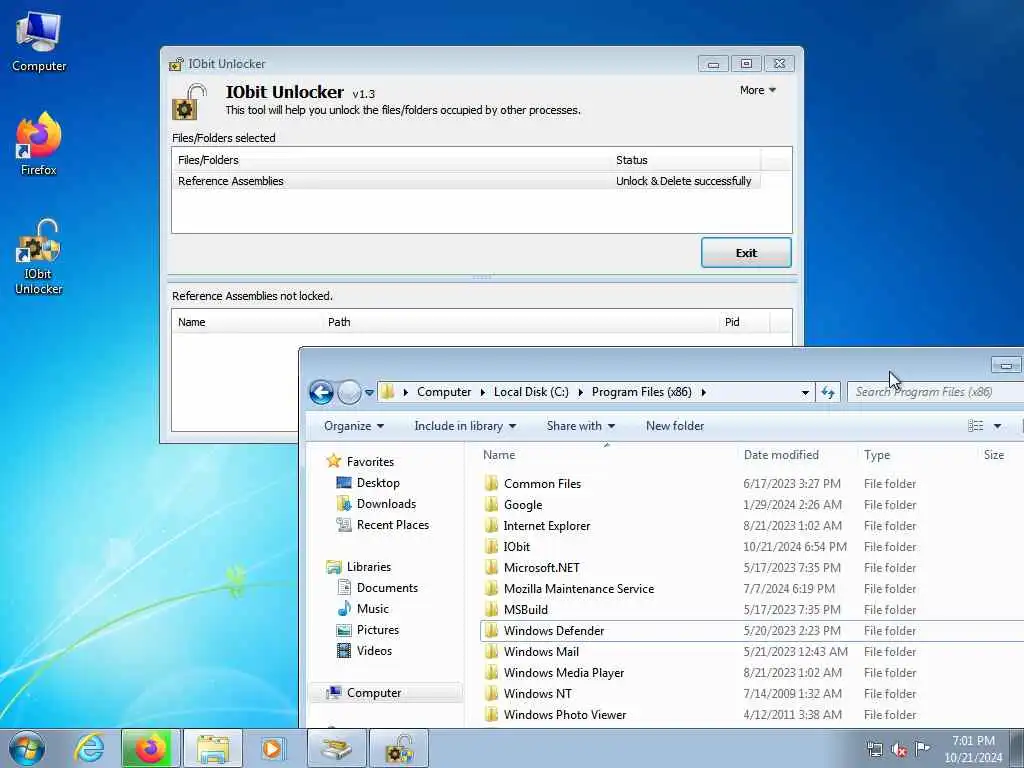Image resolution: width=1024 pixels, height=768 pixels.
Task: Click the Change your view icon
Action: (976, 426)
